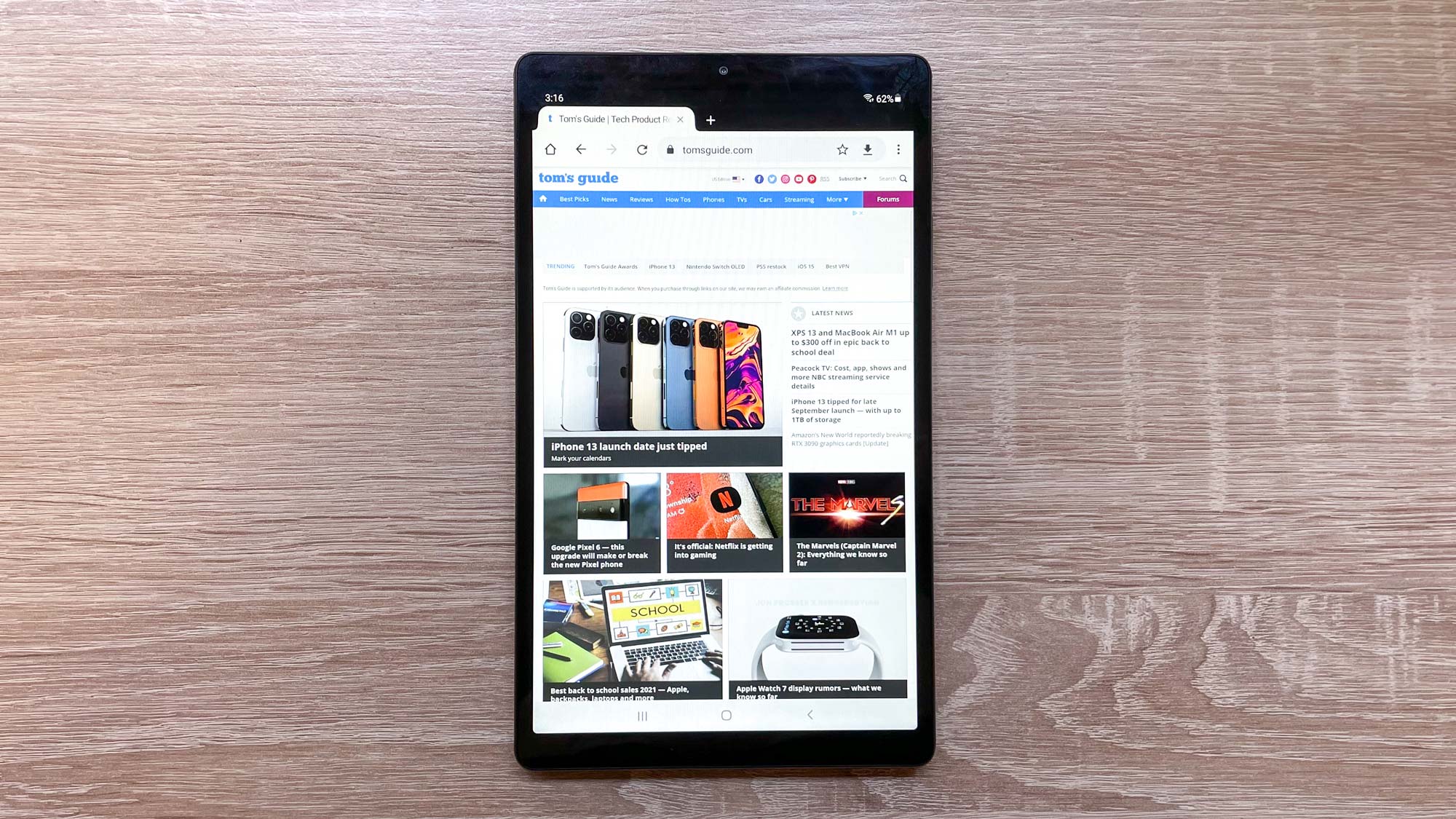This screenshot has height=819, width=1456.
Task: Select the Reviews tab in navigation
Action: (640, 199)
